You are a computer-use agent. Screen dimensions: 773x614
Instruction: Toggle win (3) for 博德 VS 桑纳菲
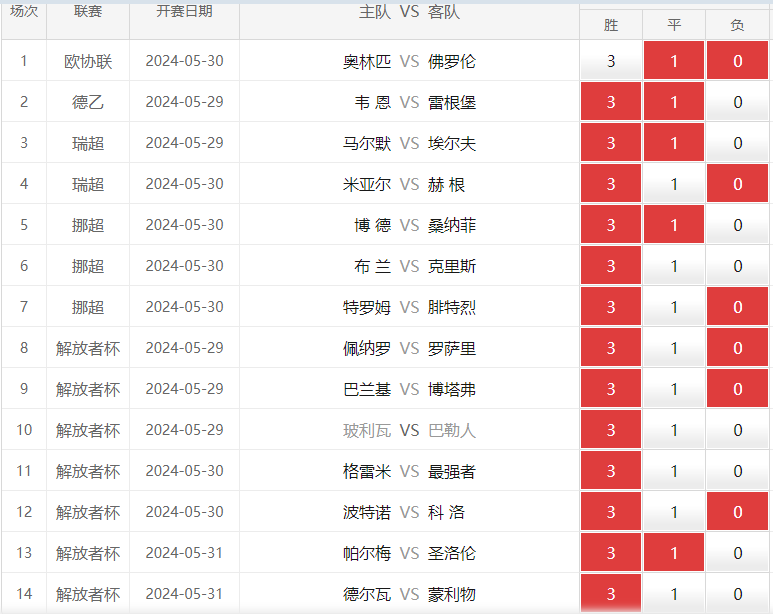pyautogui.click(x=611, y=224)
